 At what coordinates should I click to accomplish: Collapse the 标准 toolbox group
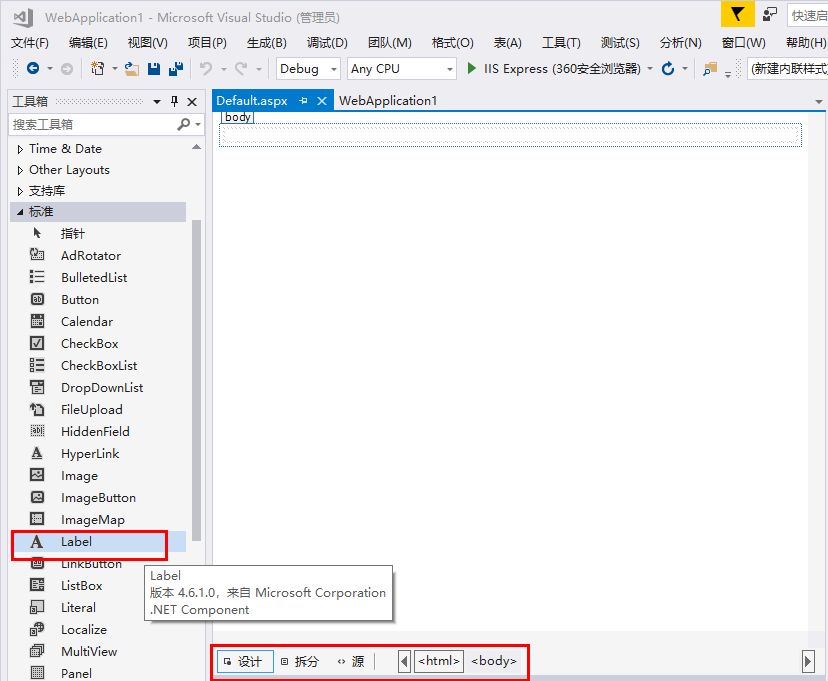click(20, 212)
